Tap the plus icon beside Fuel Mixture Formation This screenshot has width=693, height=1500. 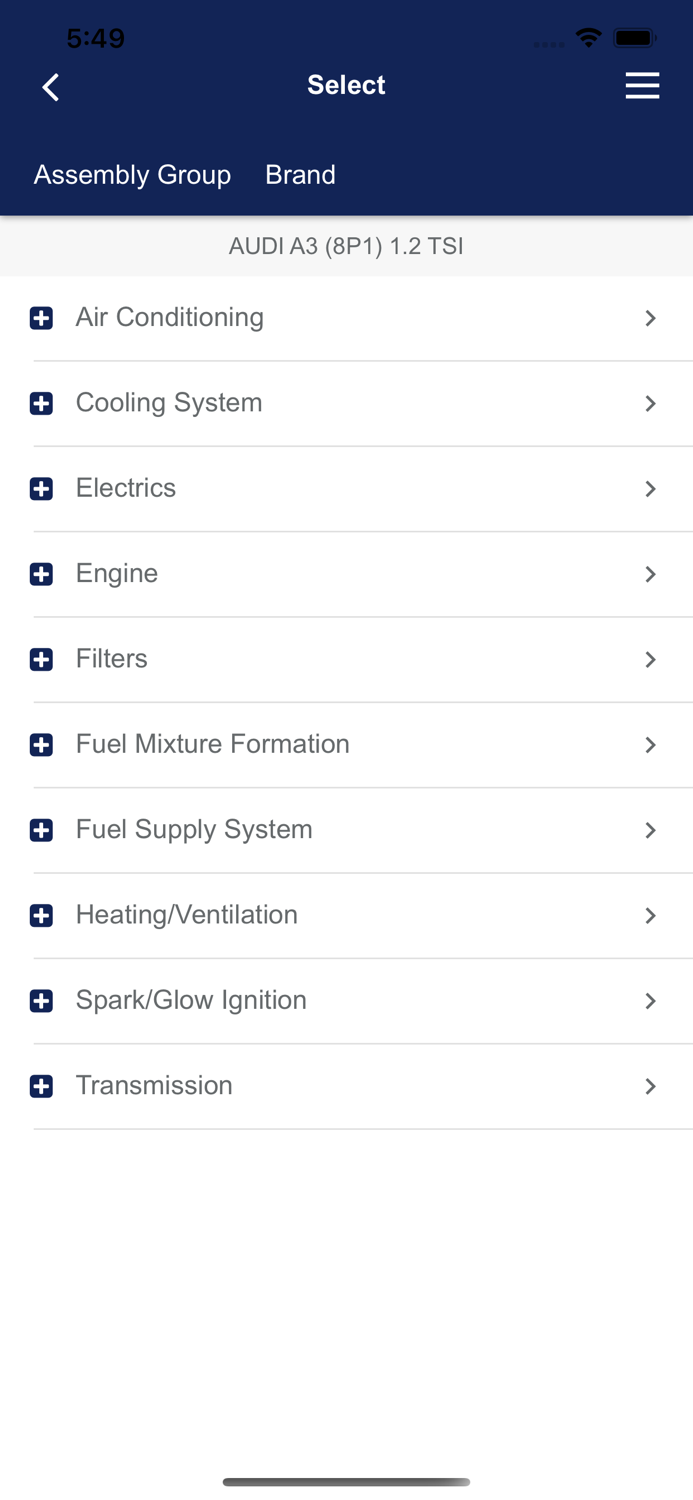coord(41,744)
